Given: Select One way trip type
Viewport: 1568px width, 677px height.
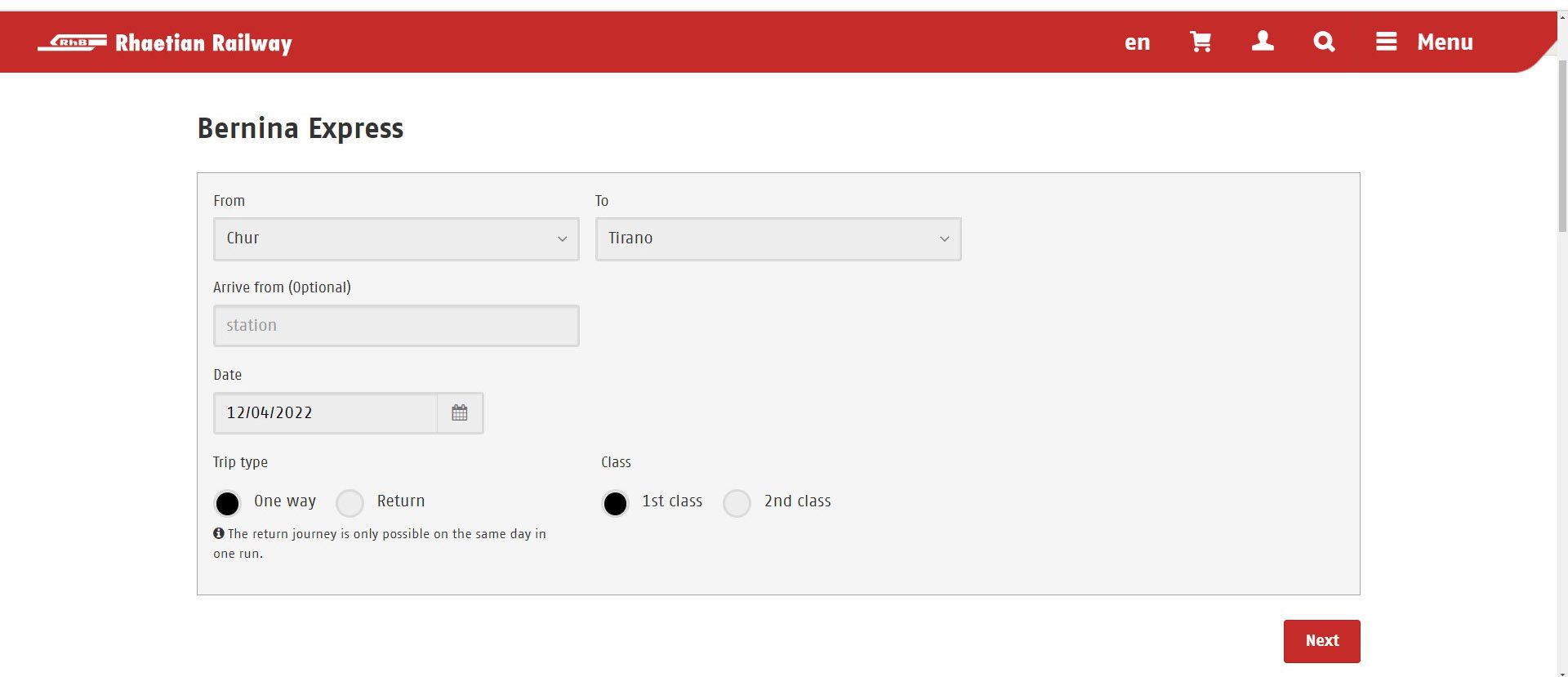Looking at the screenshot, I should click(228, 503).
